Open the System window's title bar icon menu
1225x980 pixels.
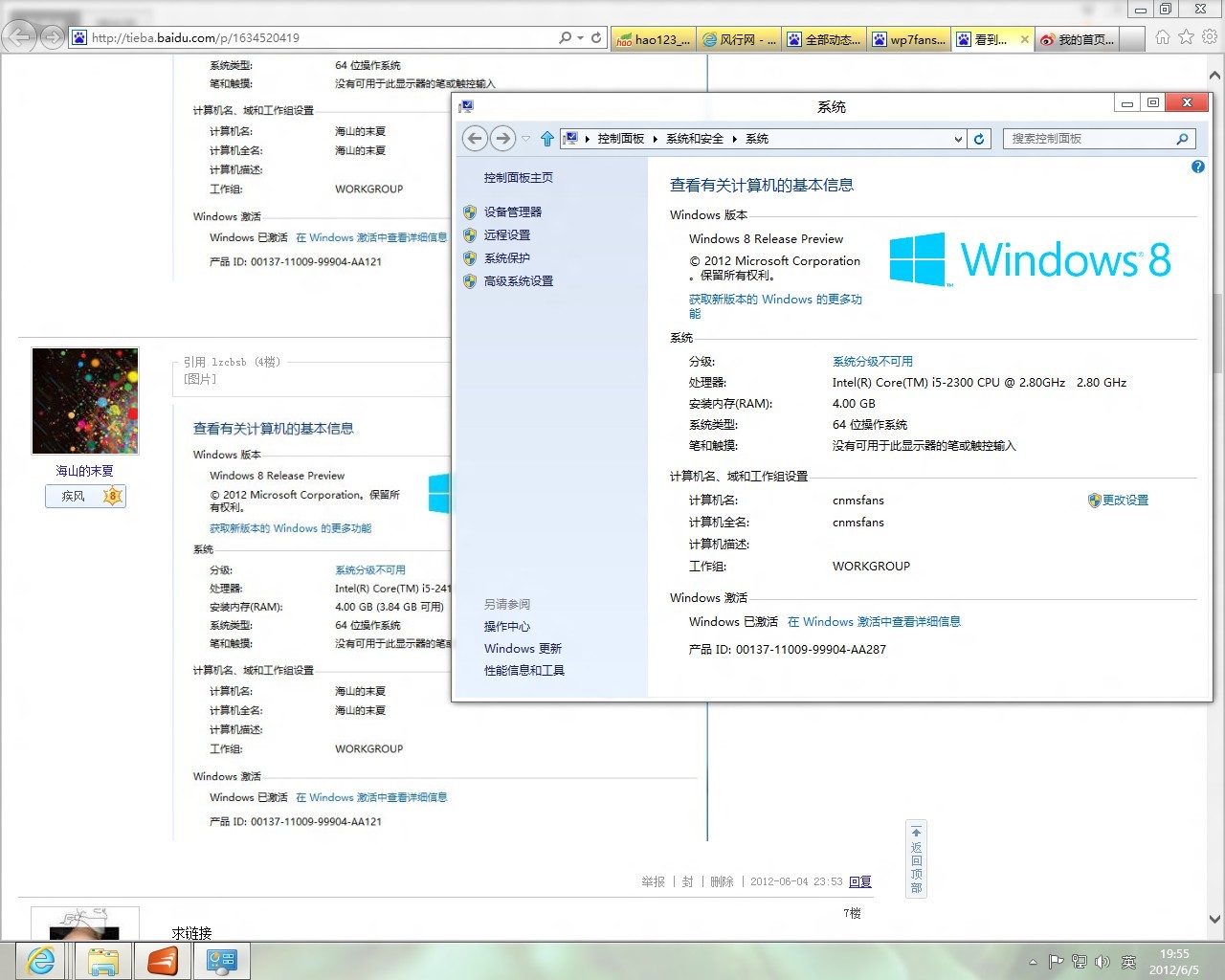(467, 106)
